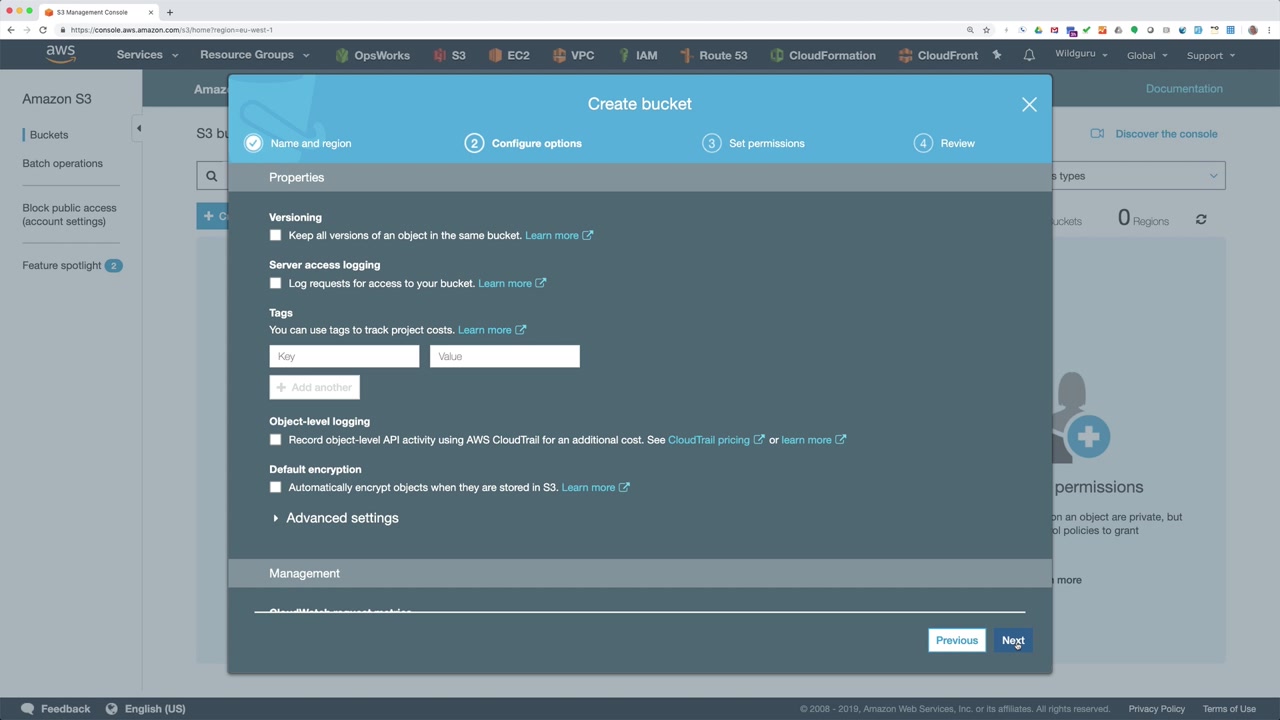Tick the Object-level logging checkbox
Screen dimensions: 1280x720
pos(275,439)
